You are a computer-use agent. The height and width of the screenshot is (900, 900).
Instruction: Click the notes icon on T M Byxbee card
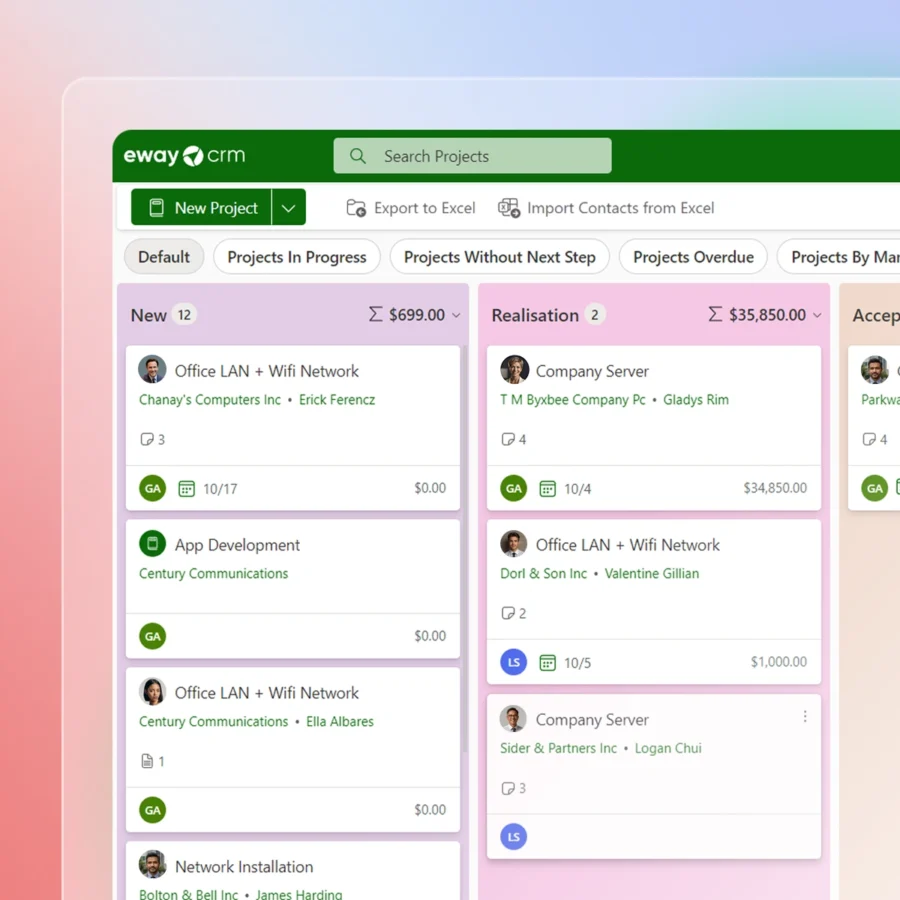pyautogui.click(x=508, y=439)
